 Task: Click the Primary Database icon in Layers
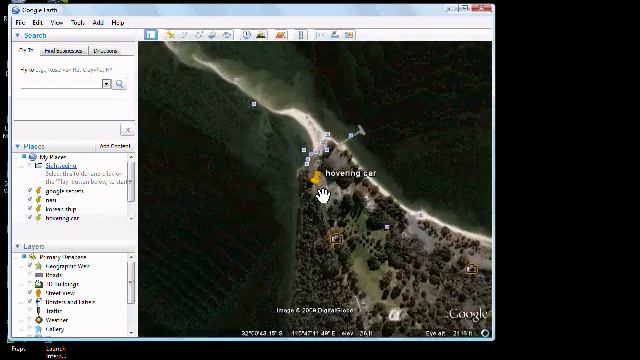[x=33, y=257]
